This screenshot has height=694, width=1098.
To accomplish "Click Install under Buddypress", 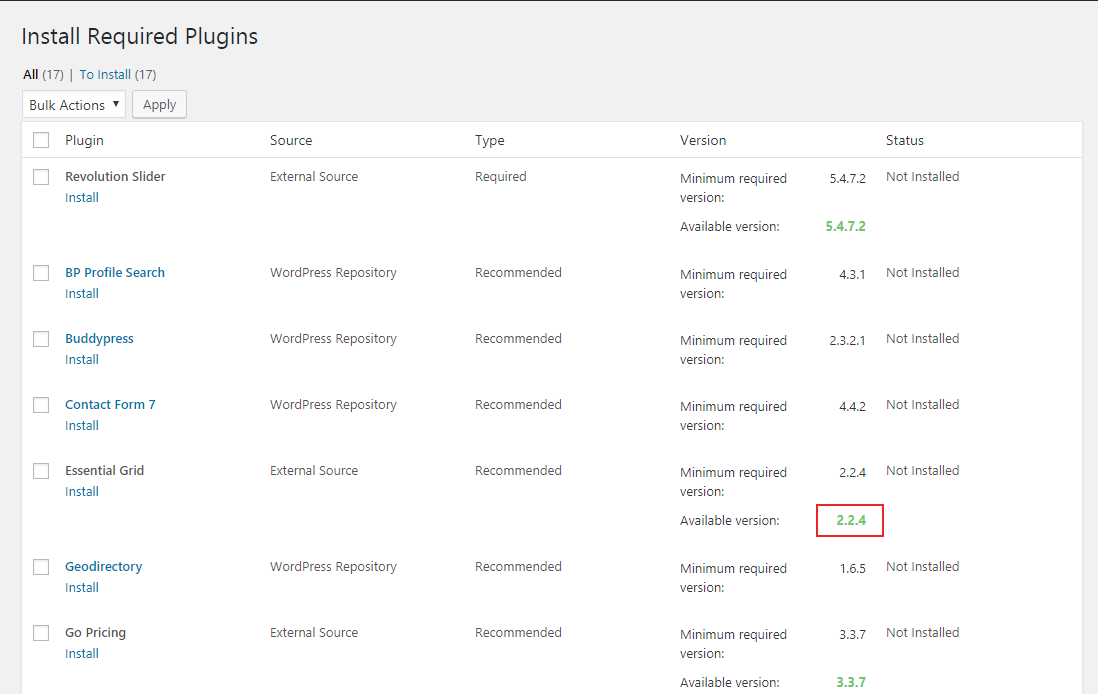I will pyautogui.click(x=82, y=359).
